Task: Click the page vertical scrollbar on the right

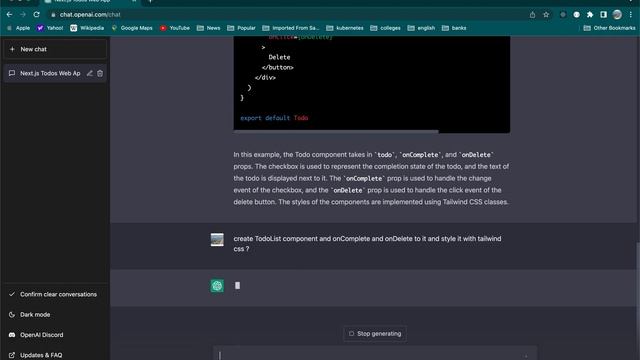Action: (637, 302)
